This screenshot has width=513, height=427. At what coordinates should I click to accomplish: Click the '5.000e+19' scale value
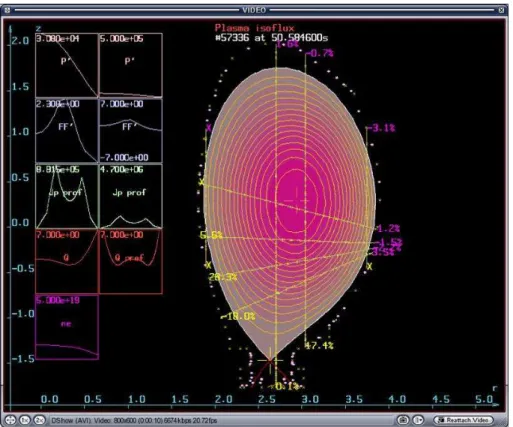[58, 300]
